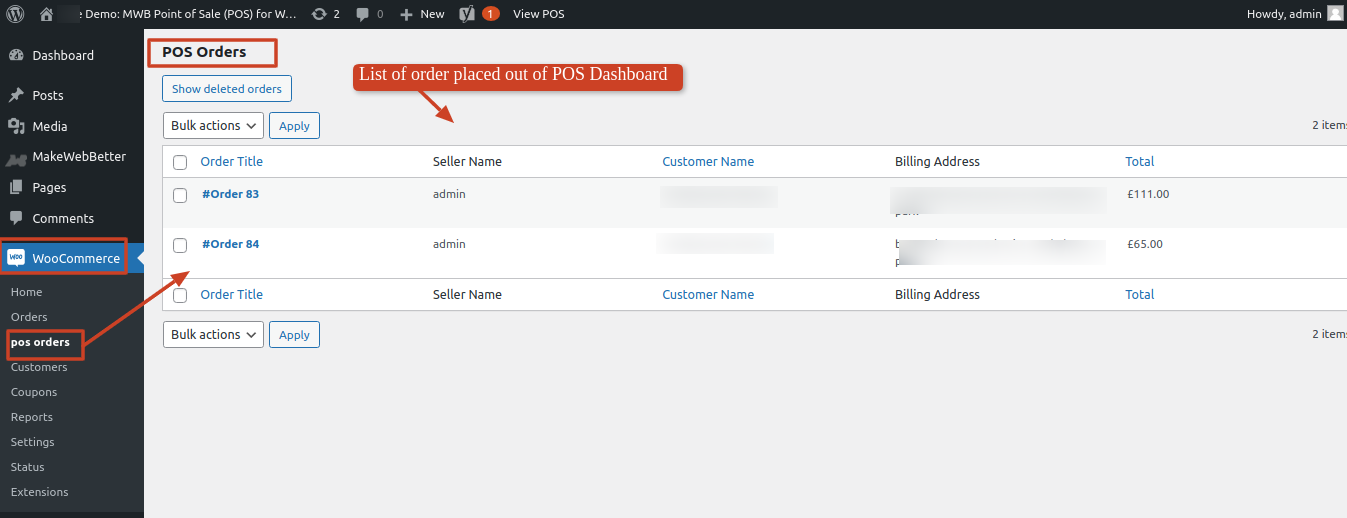Go to WooCommerce Home submenu
This screenshot has width=1347, height=518.
pos(27,292)
